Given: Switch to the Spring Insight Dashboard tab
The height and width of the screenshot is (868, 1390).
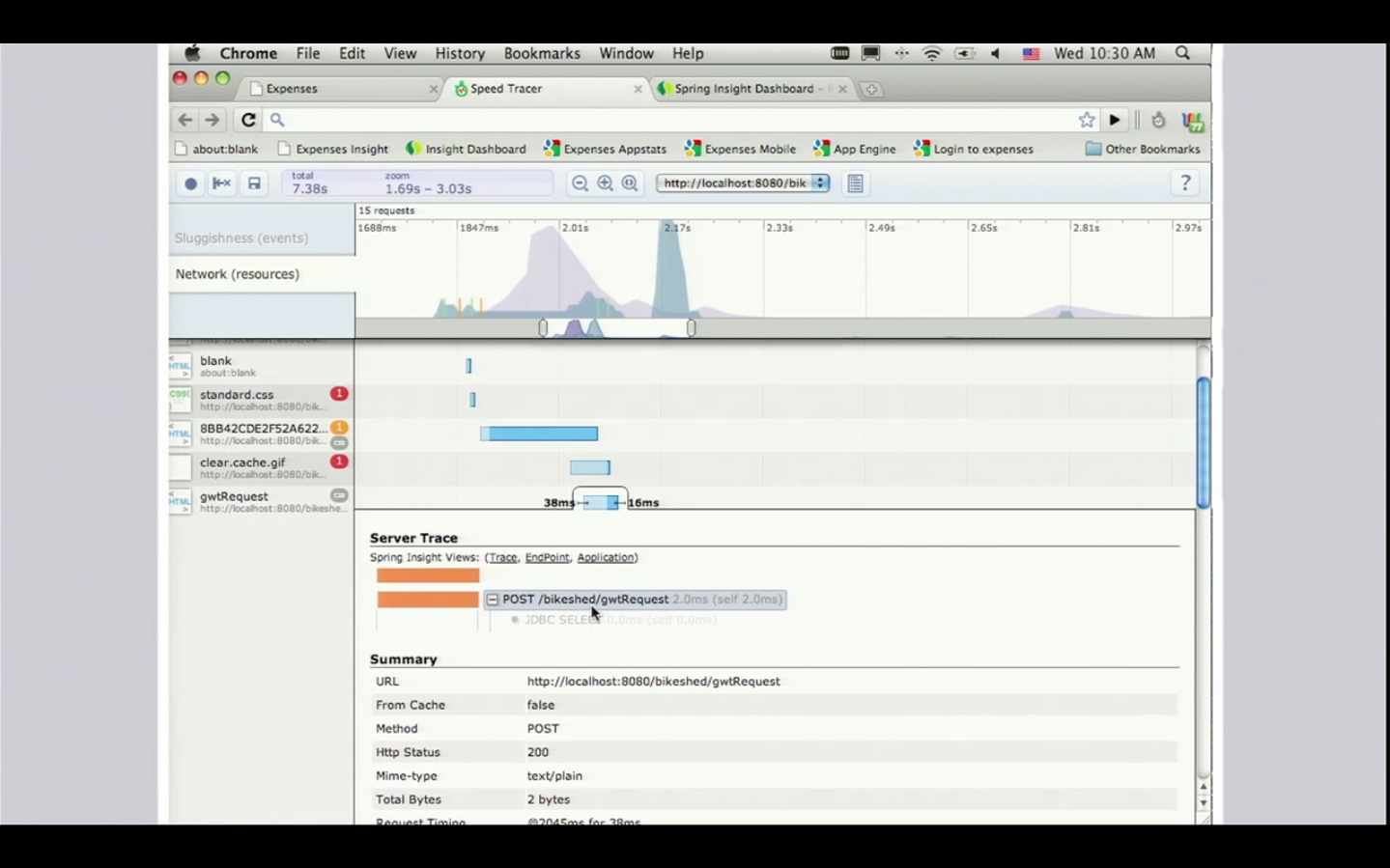Looking at the screenshot, I should (x=744, y=89).
